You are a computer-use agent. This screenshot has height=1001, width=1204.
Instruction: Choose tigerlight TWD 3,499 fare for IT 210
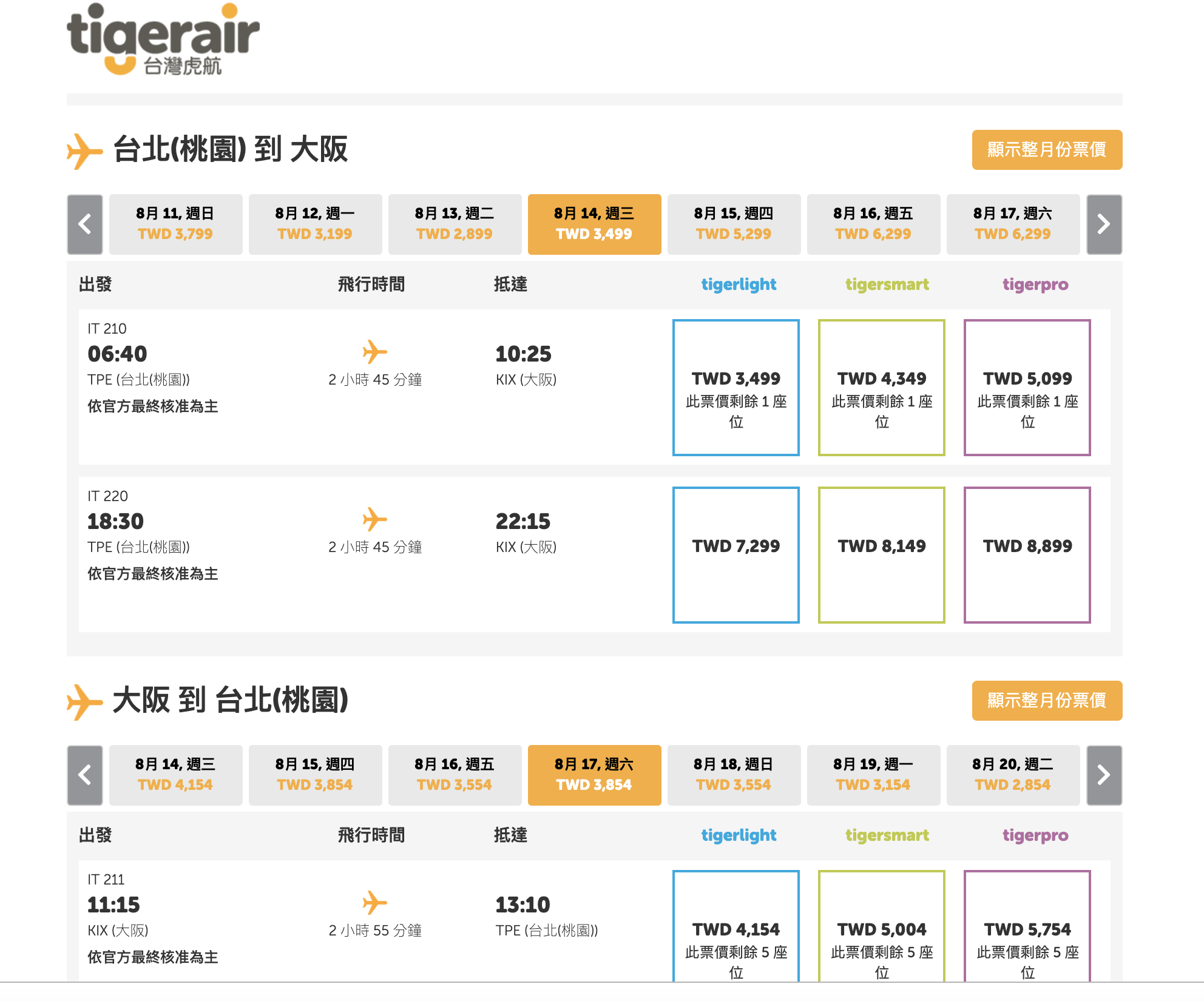tap(736, 388)
